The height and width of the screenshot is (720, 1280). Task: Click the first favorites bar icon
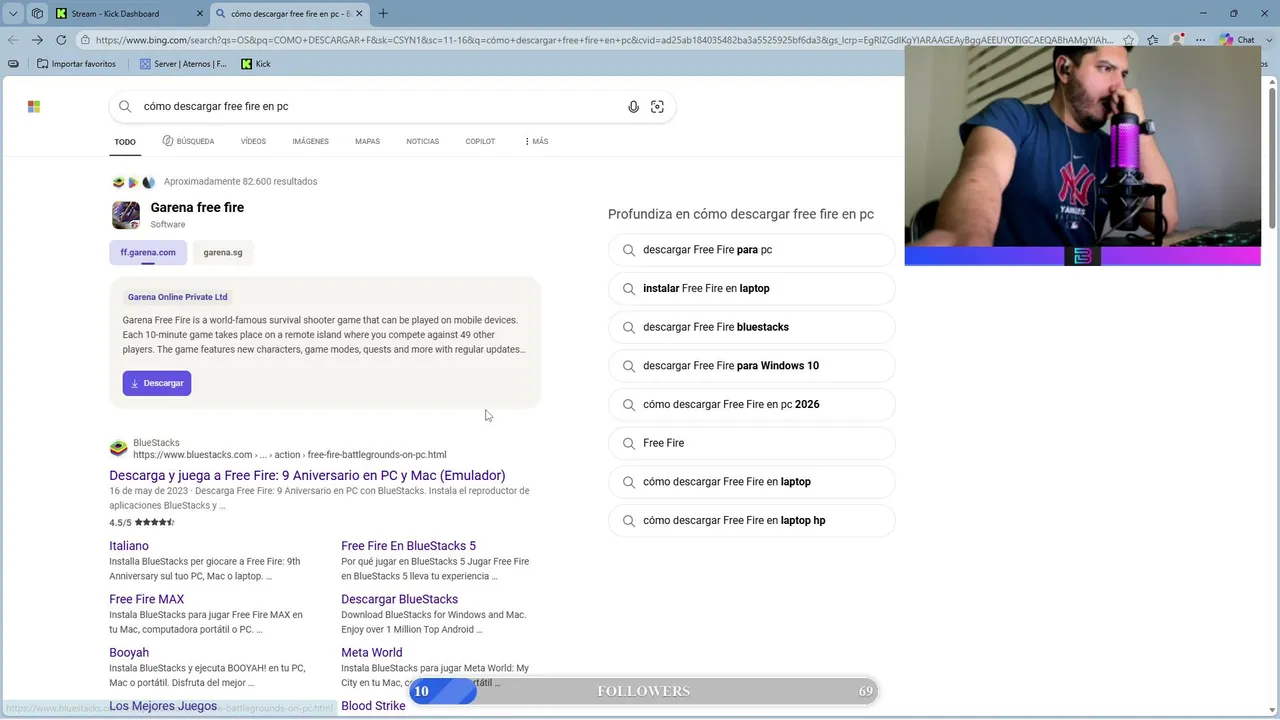[13, 64]
